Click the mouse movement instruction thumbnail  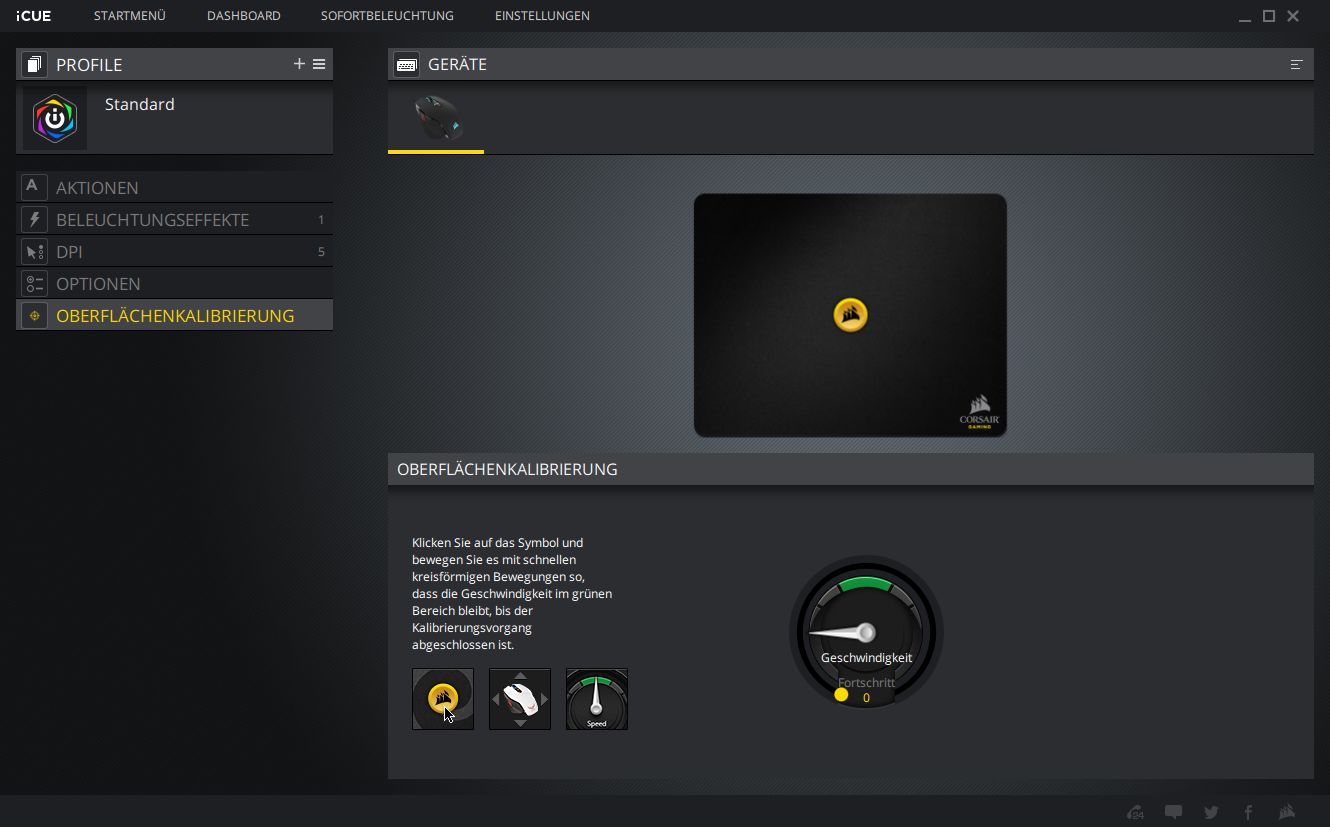click(x=520, y=699)
